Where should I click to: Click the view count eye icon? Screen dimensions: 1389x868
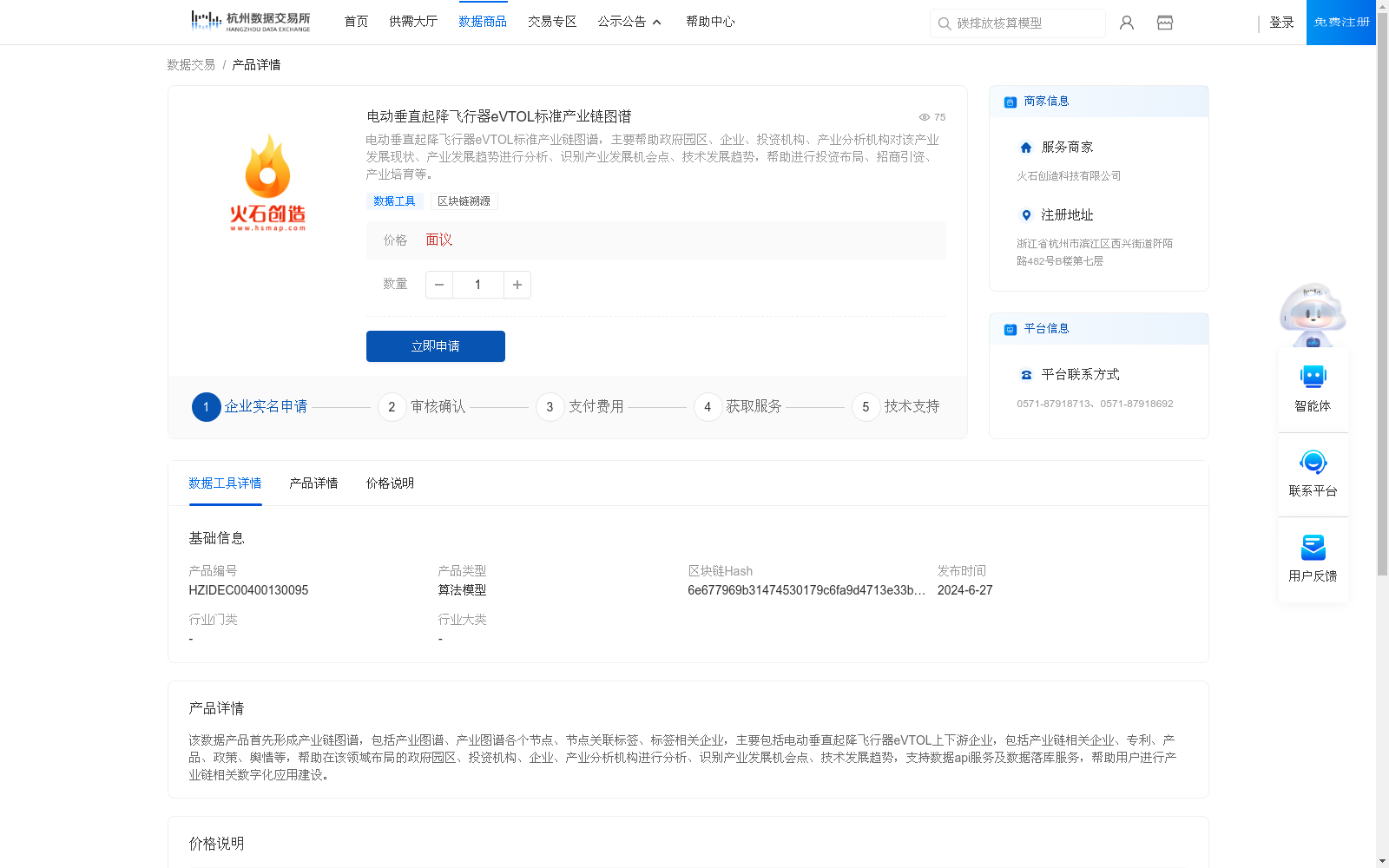925,117
